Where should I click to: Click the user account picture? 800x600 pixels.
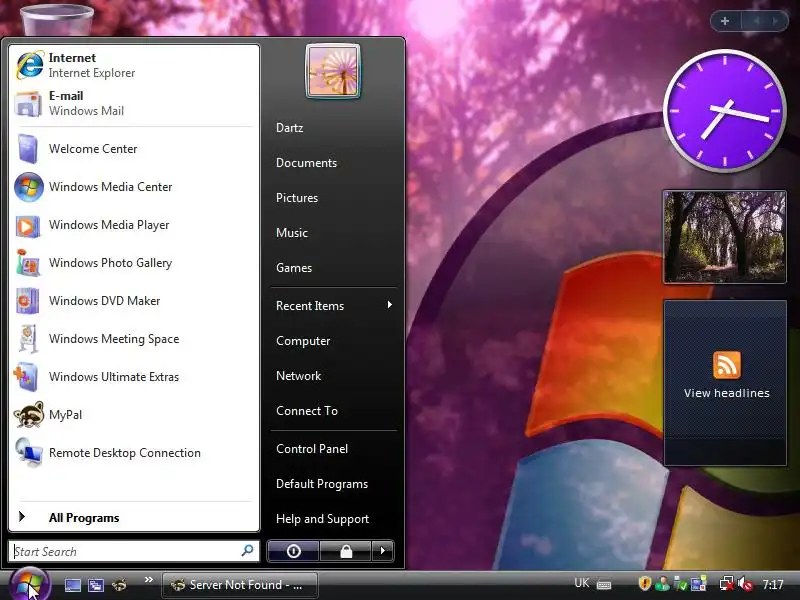click(333, 71)
